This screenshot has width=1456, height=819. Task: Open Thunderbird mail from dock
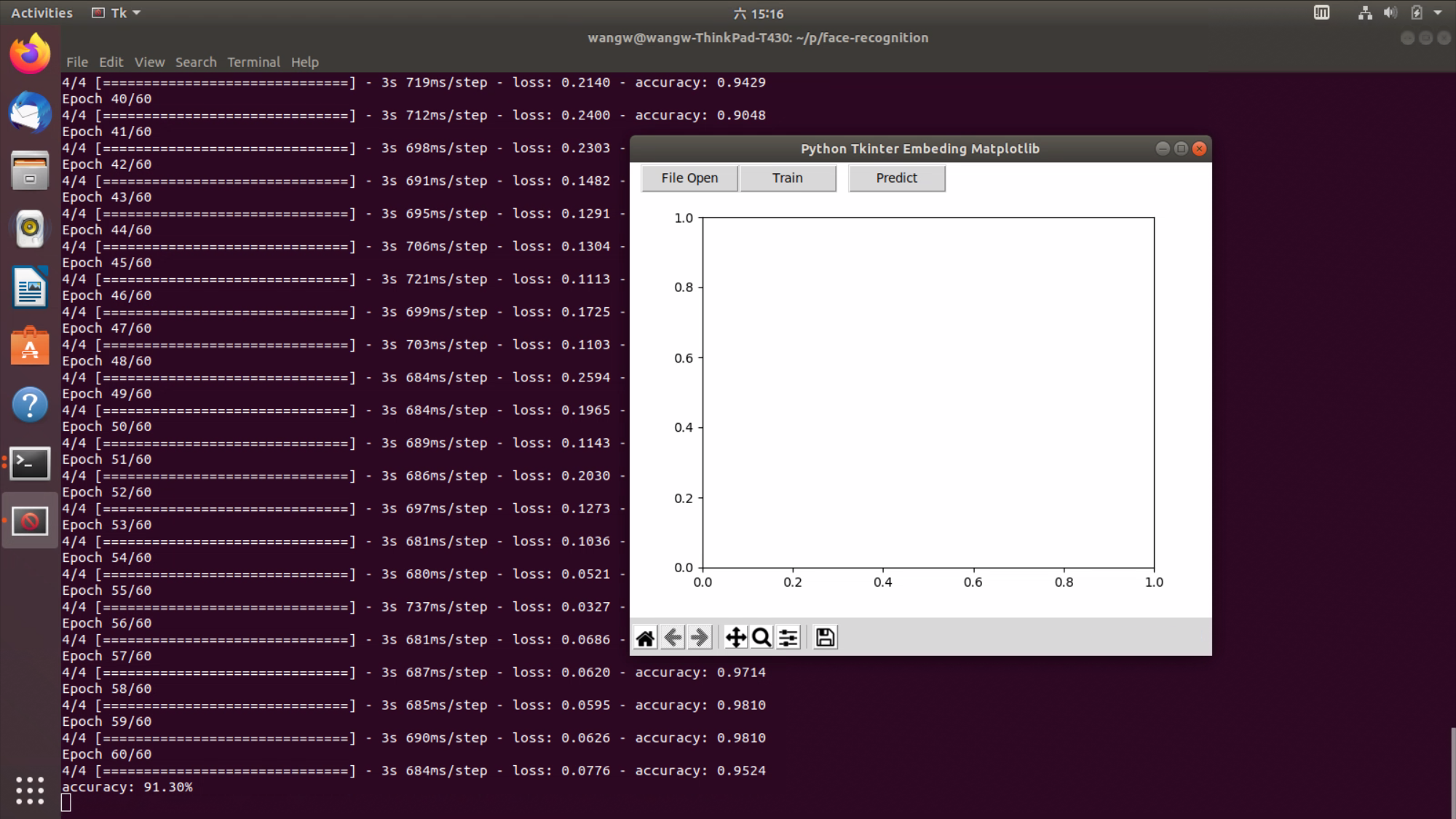[x=30, y=112]
